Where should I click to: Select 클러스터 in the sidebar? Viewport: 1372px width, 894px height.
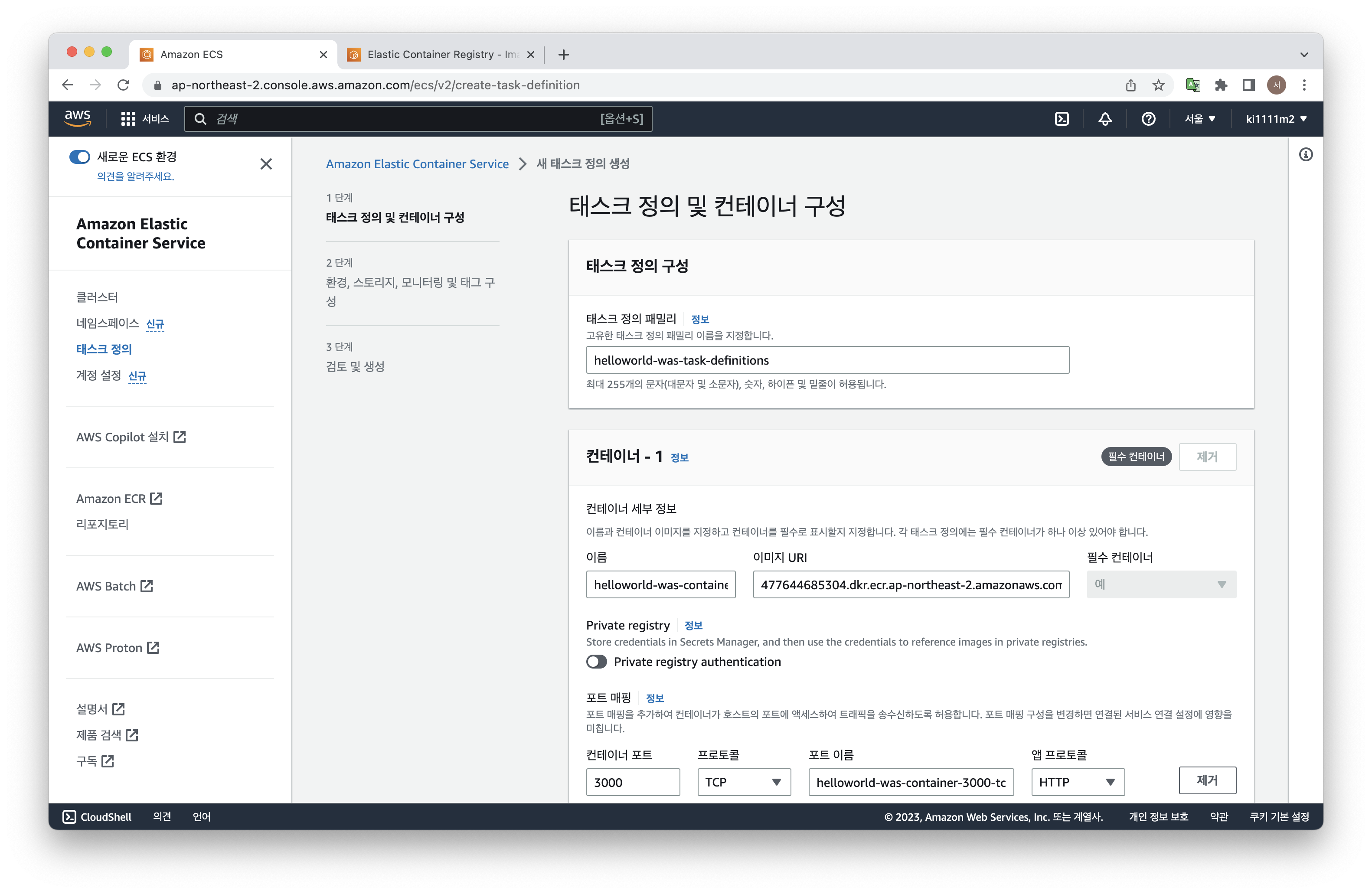point(97,297)
